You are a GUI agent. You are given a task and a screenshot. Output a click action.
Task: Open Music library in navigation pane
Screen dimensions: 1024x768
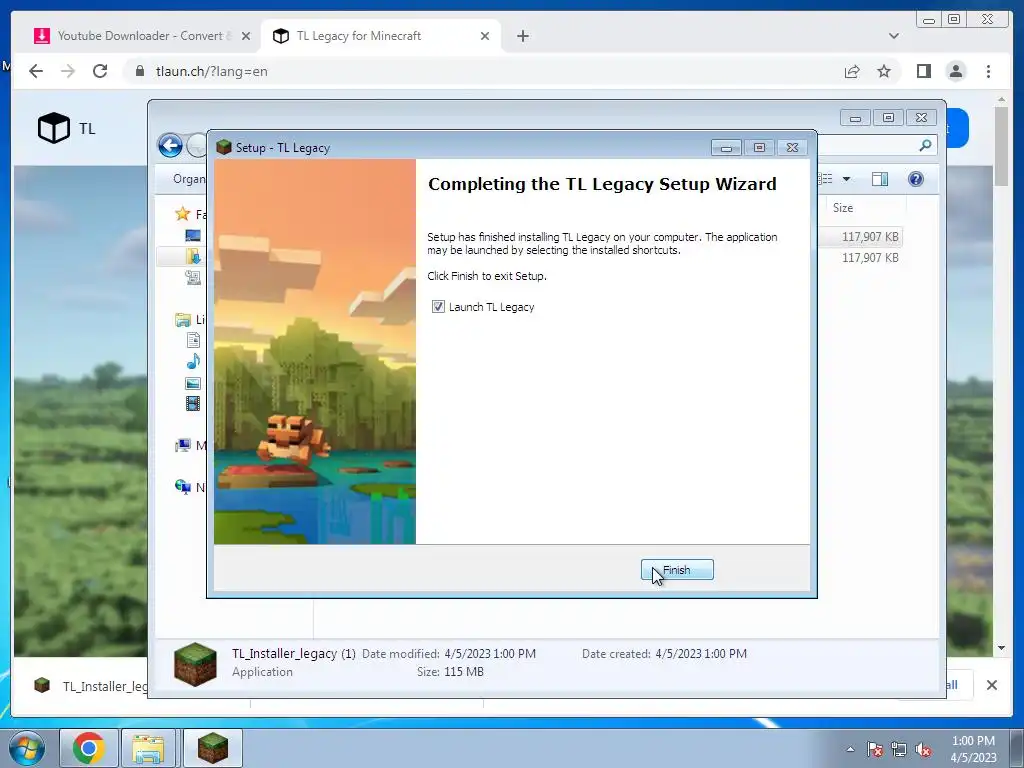(193, 361)
